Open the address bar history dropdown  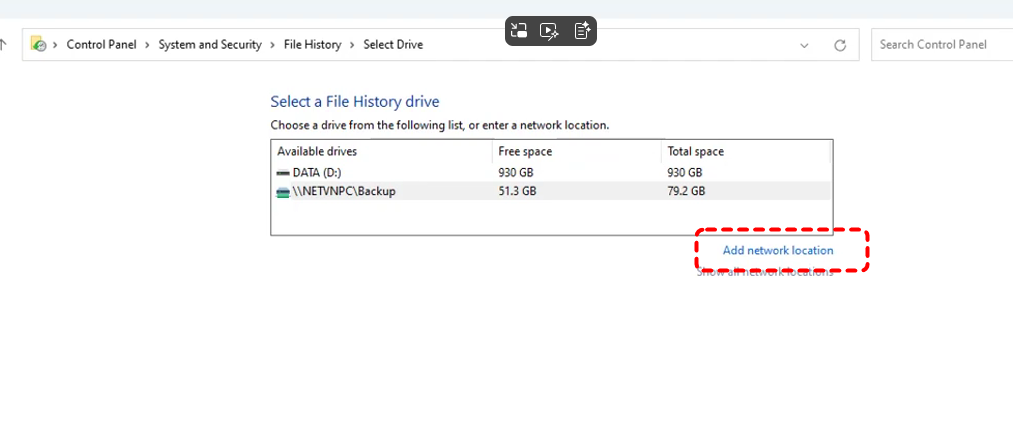pyautogui.click(x=805, y=45)
